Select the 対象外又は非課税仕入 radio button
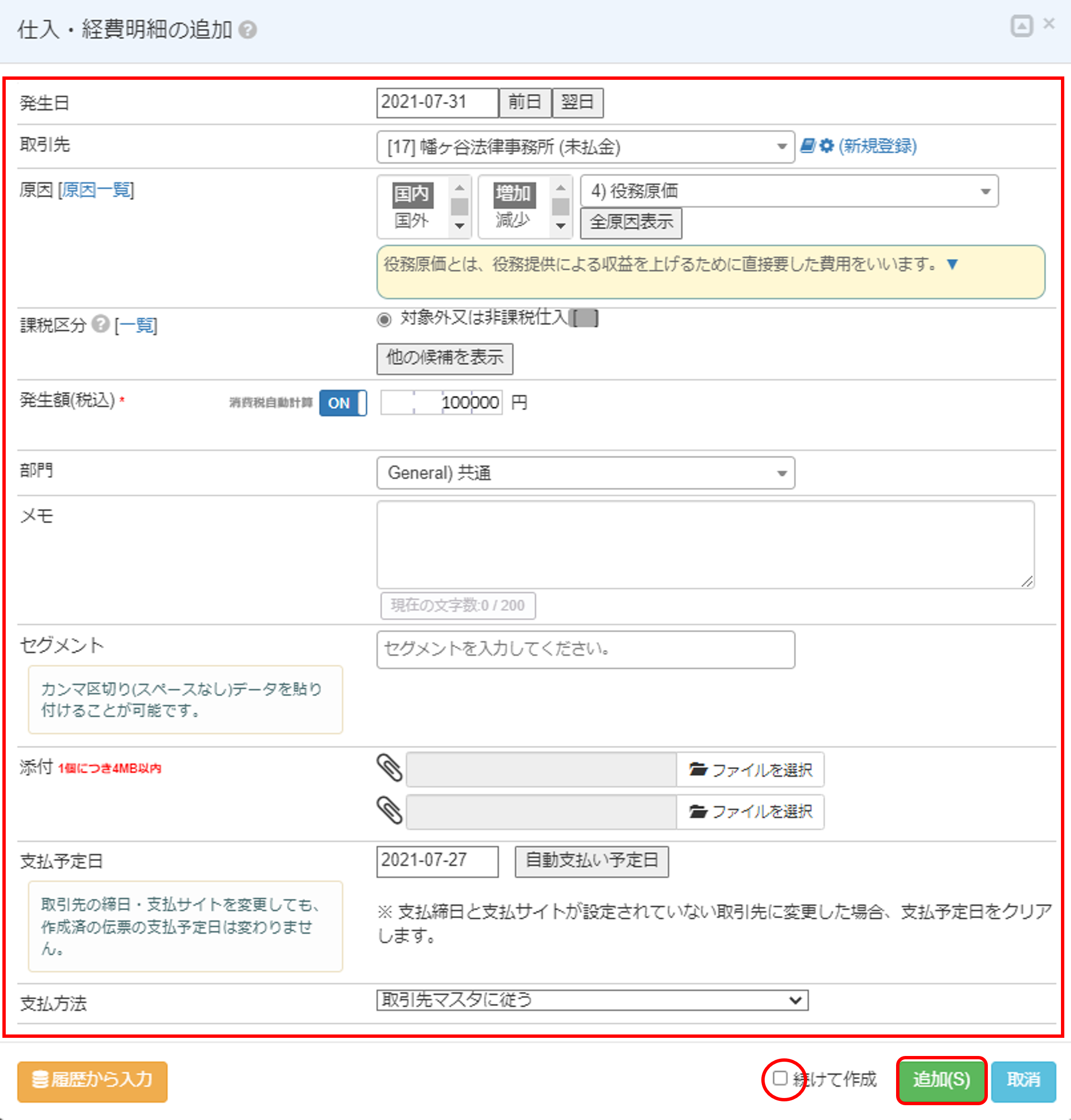The width and height of the screenshot is (1071, 1120). tap(384, 319)
